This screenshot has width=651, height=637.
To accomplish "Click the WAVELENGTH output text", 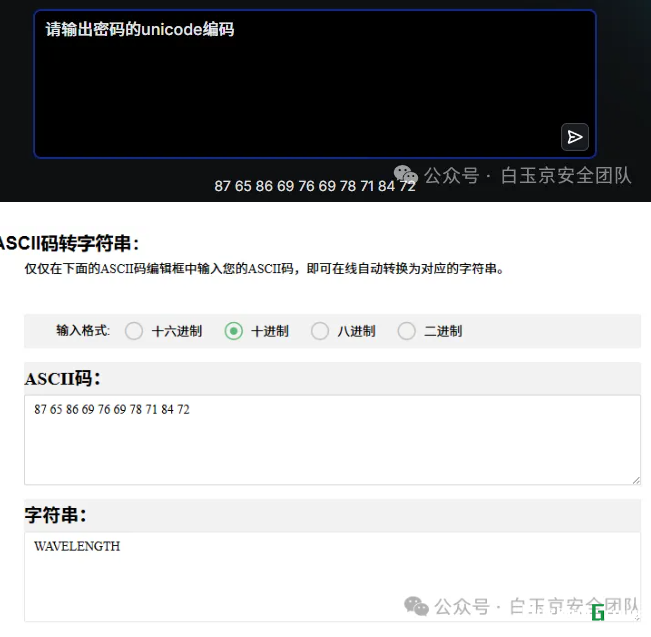I will pyautogui.click(x=77, y=546).
